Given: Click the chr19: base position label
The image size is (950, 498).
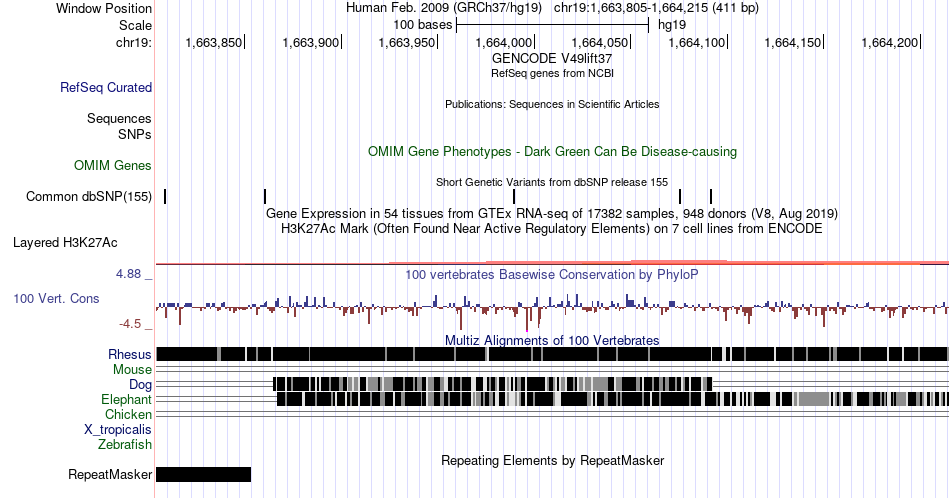Looking at the screenshot, I should click(x=134, y=42).
